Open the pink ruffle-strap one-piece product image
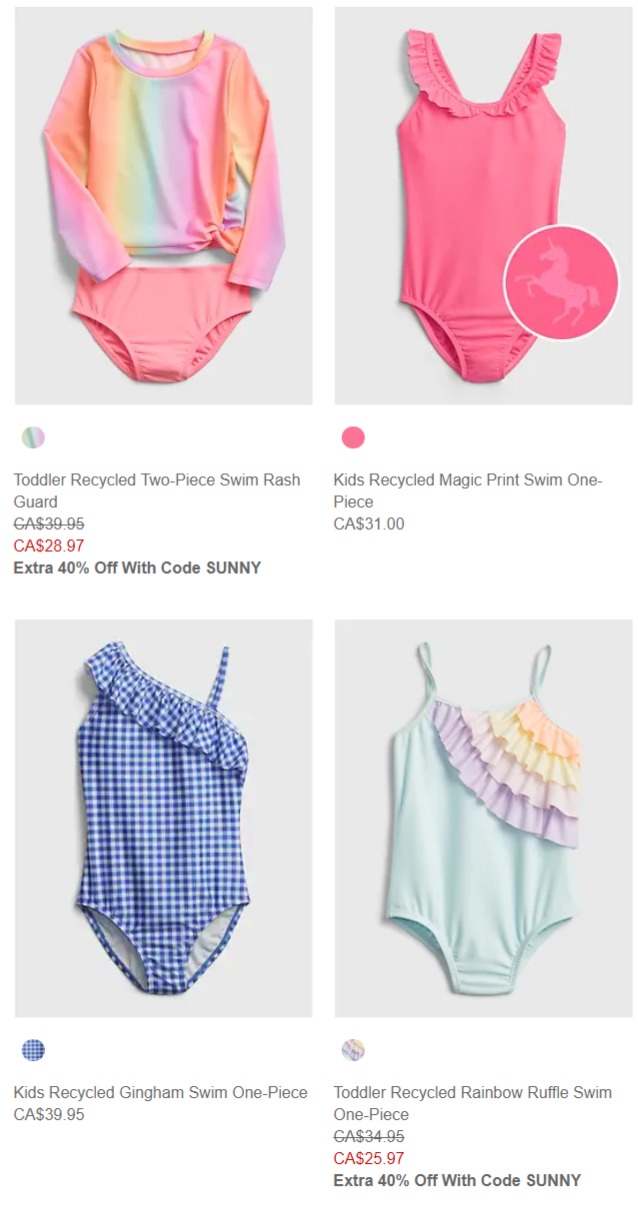The image size is (638, 1215). [483, 206]
